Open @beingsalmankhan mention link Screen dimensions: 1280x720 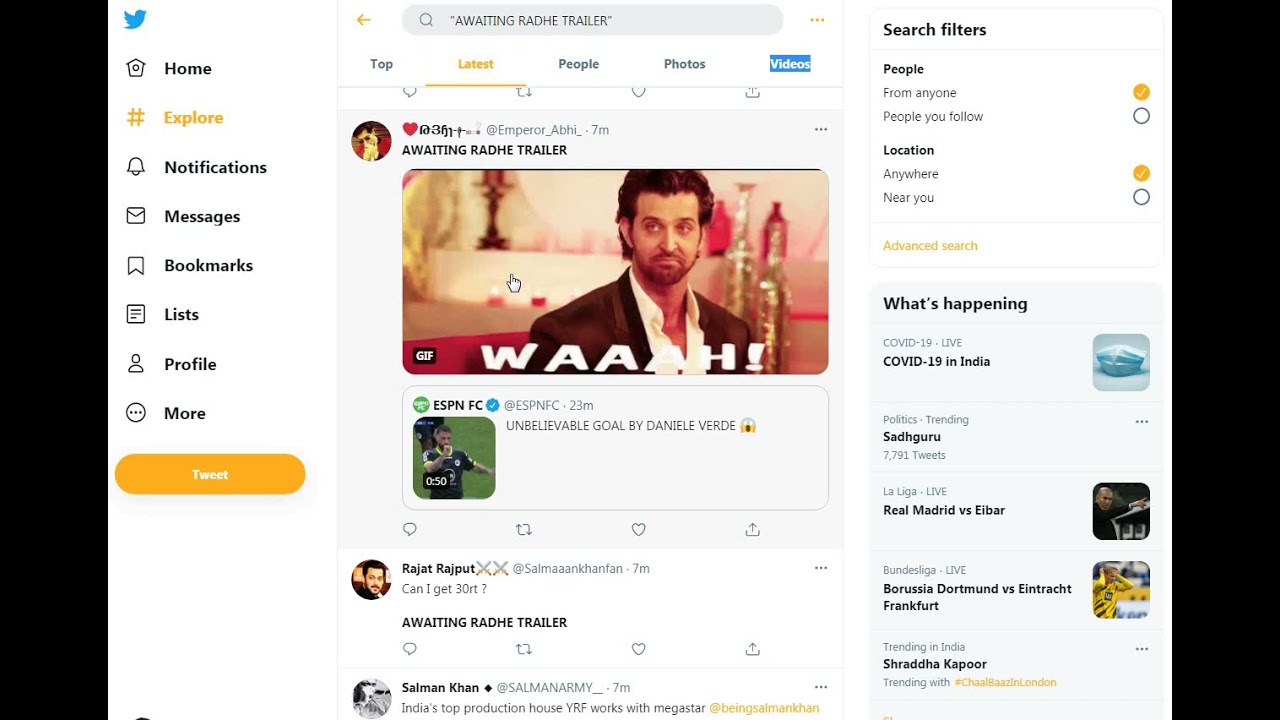coord(764,708)
